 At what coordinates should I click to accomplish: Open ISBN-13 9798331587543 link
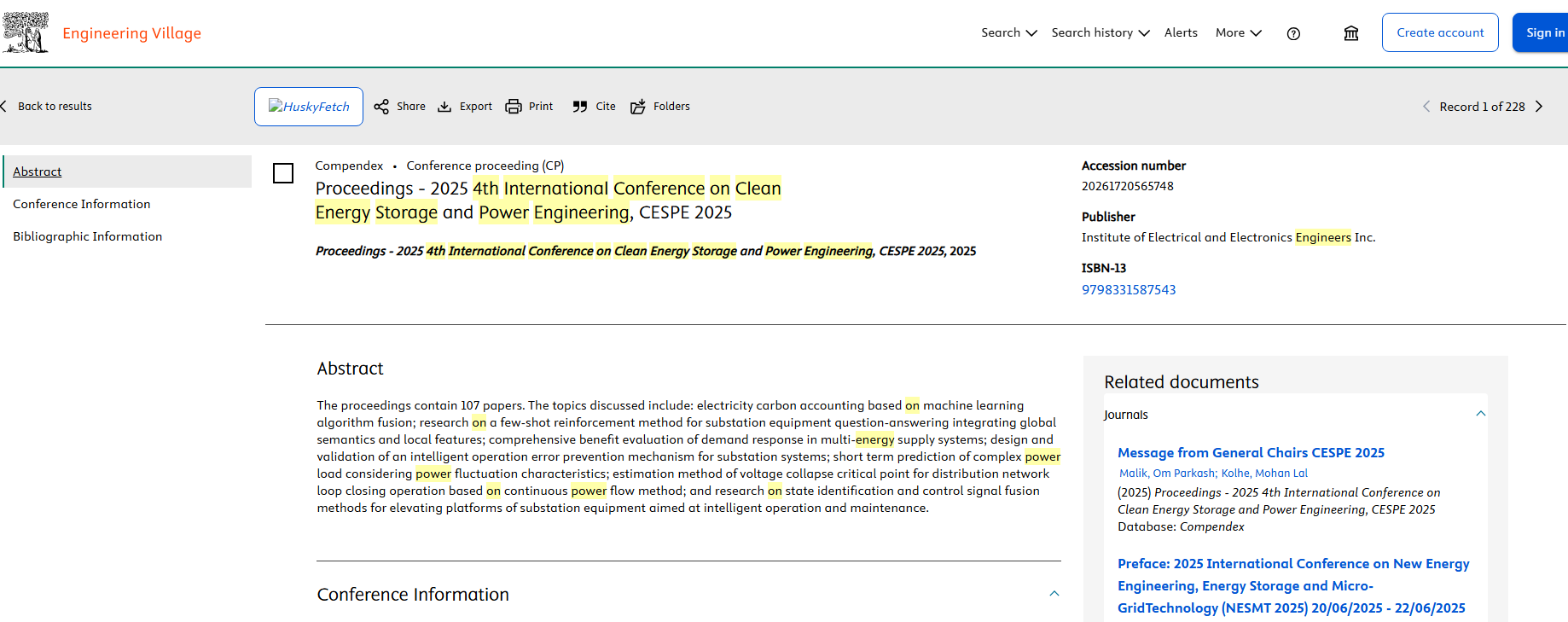coord(1129,289)
